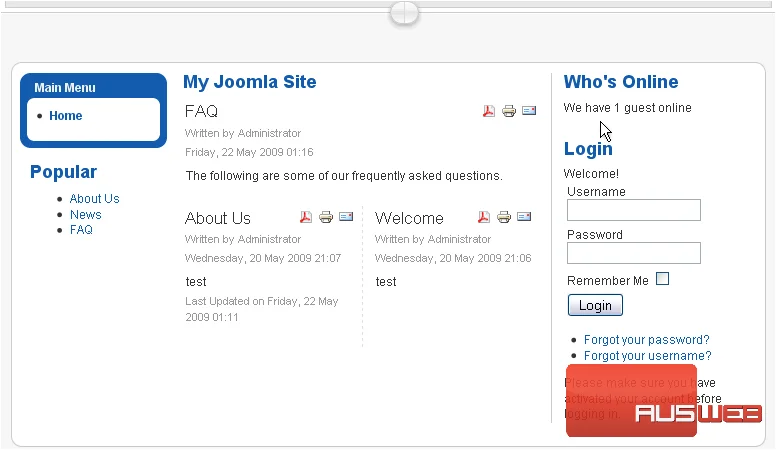Toggle the Remember Me checkbox
The image size is (776, 450).
[x=662, y=279]
